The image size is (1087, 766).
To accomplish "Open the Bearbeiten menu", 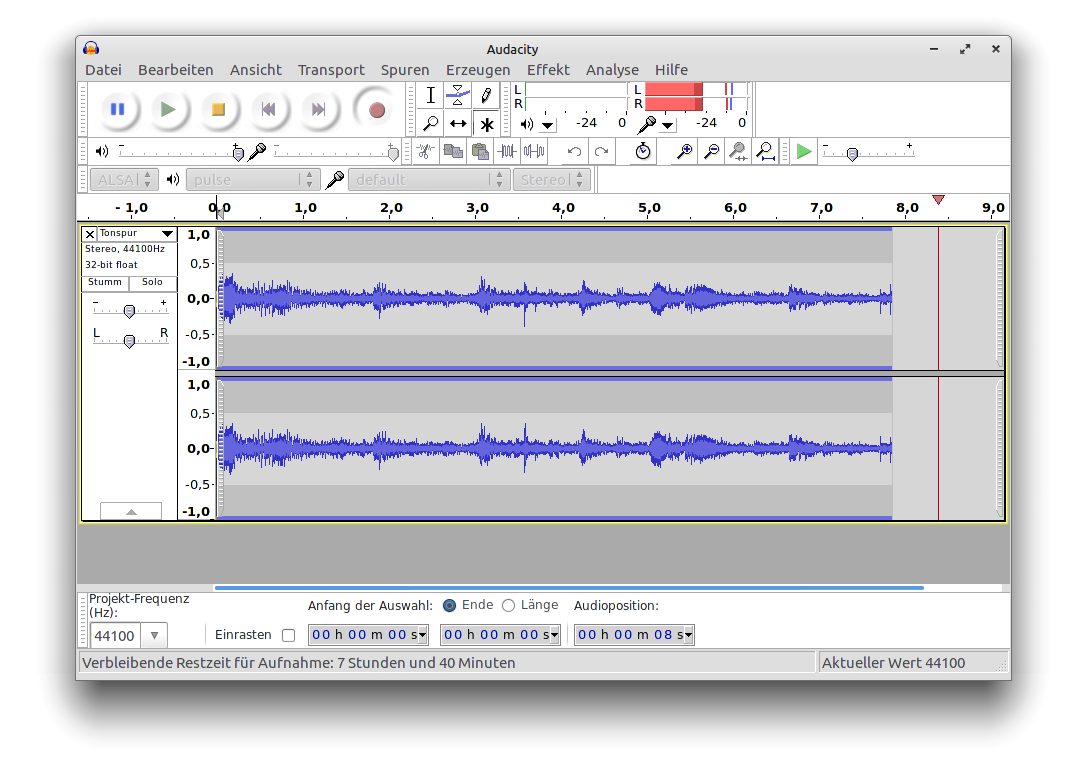I will point(175,70).
